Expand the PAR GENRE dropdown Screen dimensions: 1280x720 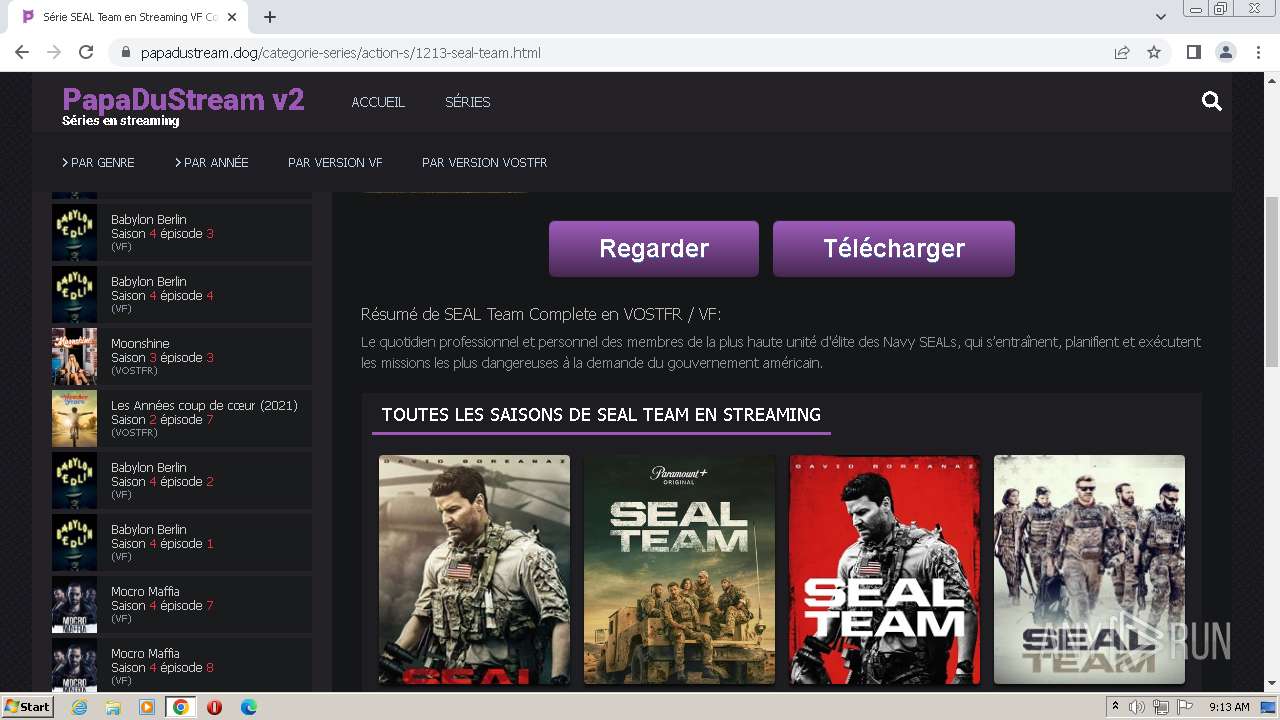pos(98,162)
